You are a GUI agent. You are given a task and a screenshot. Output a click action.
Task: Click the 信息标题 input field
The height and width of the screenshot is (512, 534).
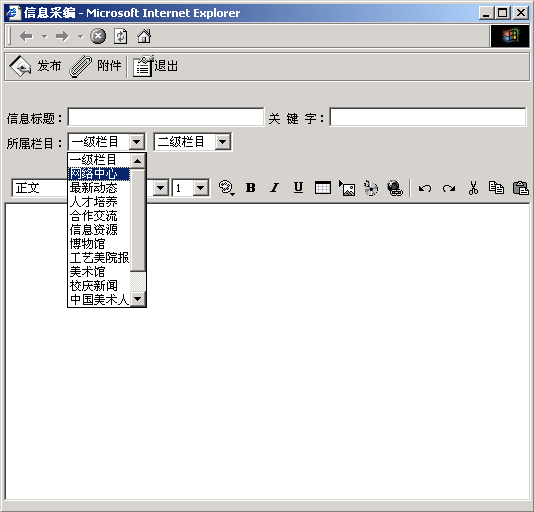166,117
